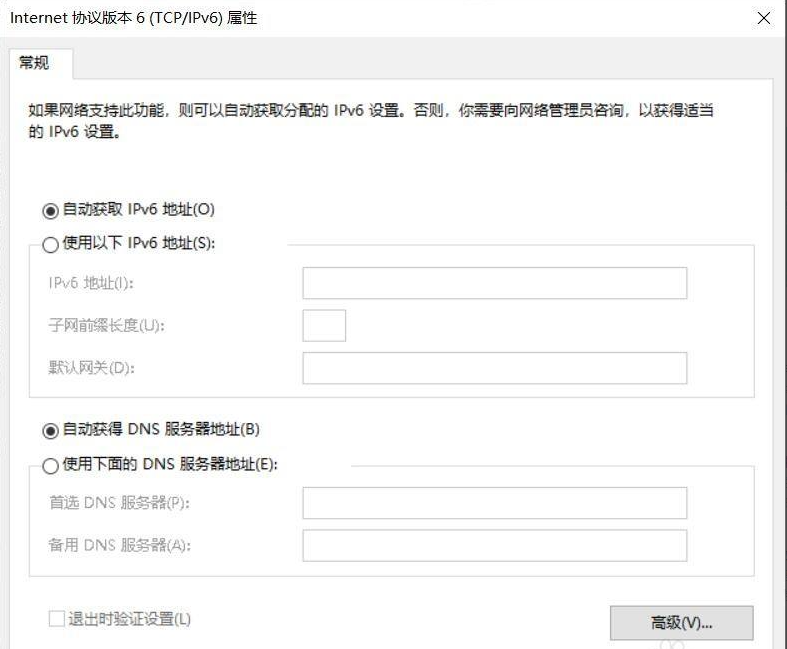Click the 首选 DNS 服务器 input box
Image resolution: width=787 pixels, height=649 pixels.
[x=494, y=503]
